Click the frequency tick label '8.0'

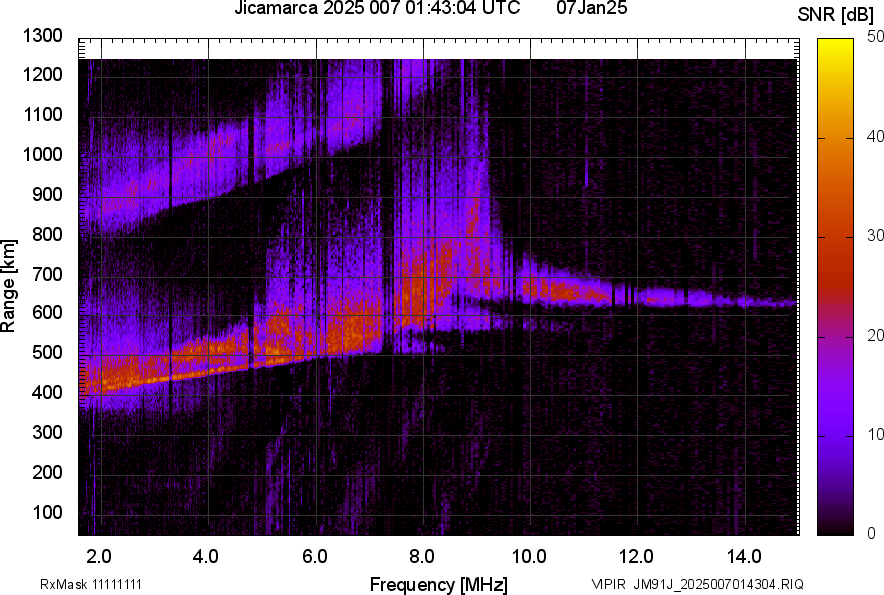pyautogui.click(x=422, y=556)
